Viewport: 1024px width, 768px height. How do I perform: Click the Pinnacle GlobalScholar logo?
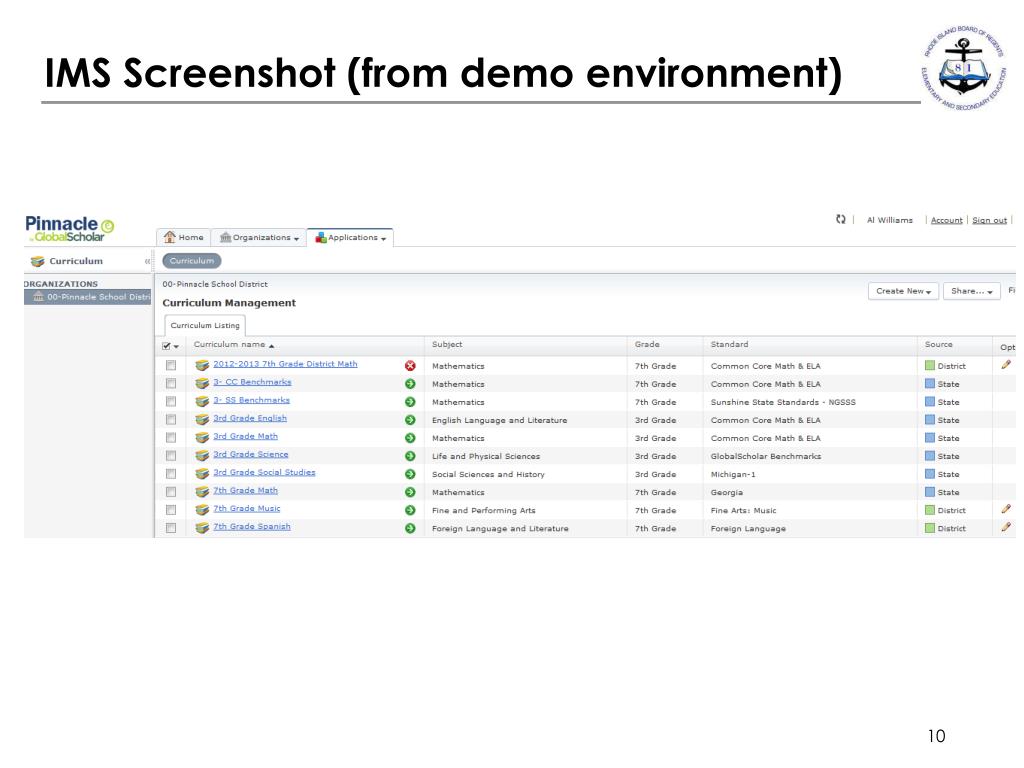tap(69, 229)
